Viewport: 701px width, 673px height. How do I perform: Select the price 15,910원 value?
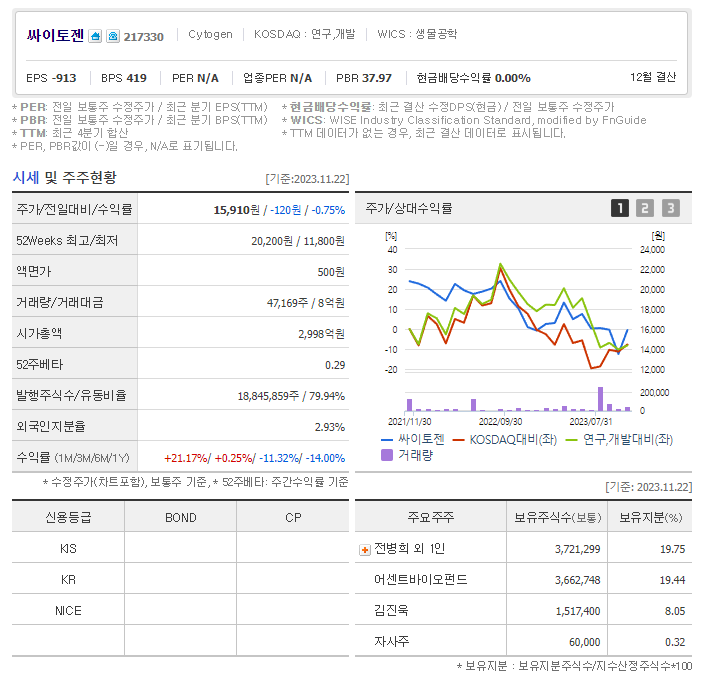click(x=236, y=210)
